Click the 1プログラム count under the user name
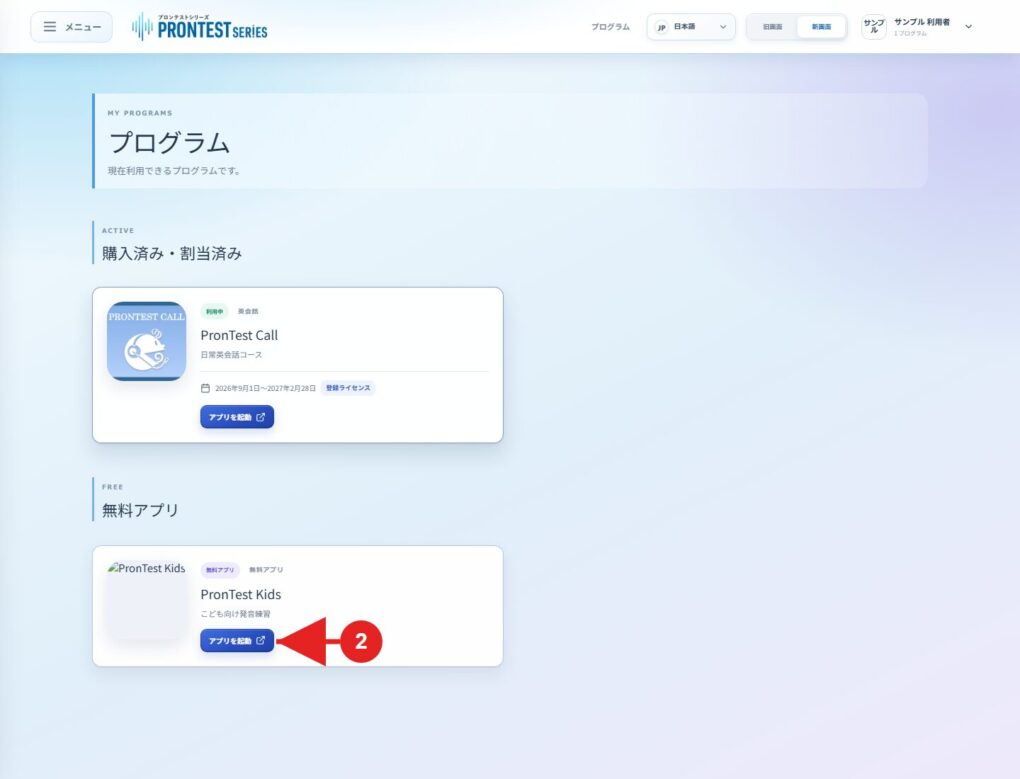1020x779 pixels. [x=910, y=33]
